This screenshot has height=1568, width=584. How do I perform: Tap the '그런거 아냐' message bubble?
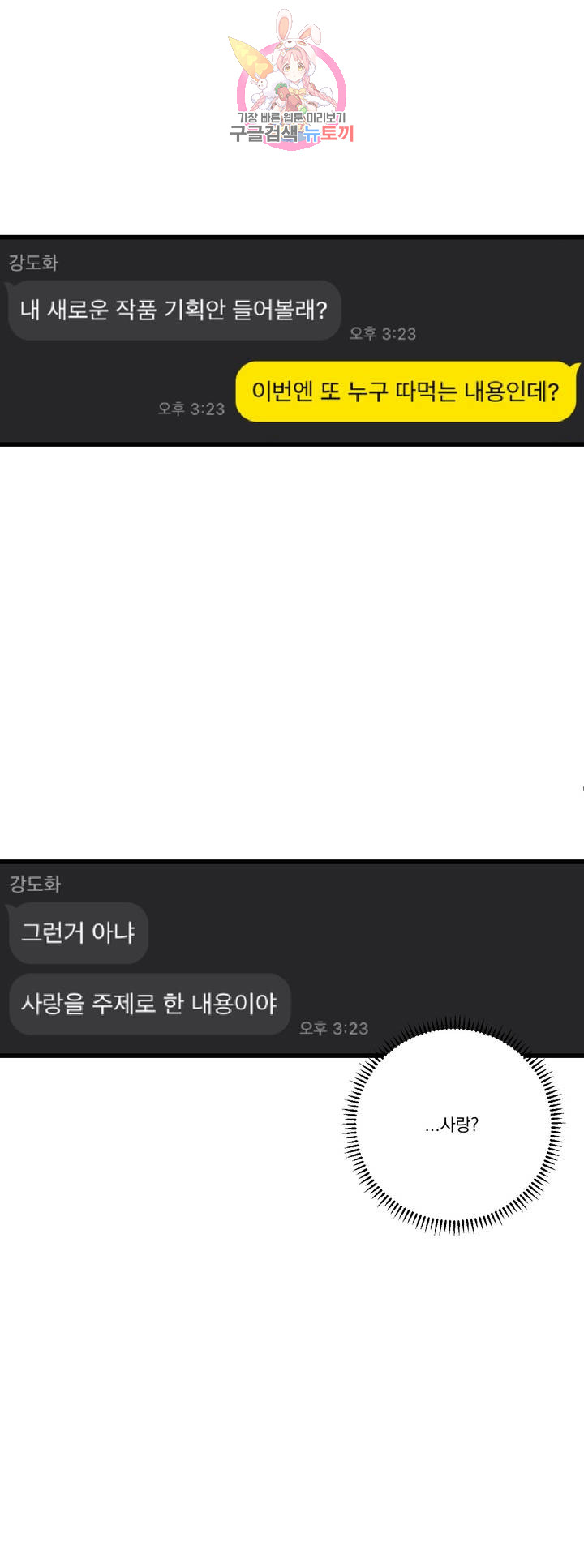(x=78, y=932)
